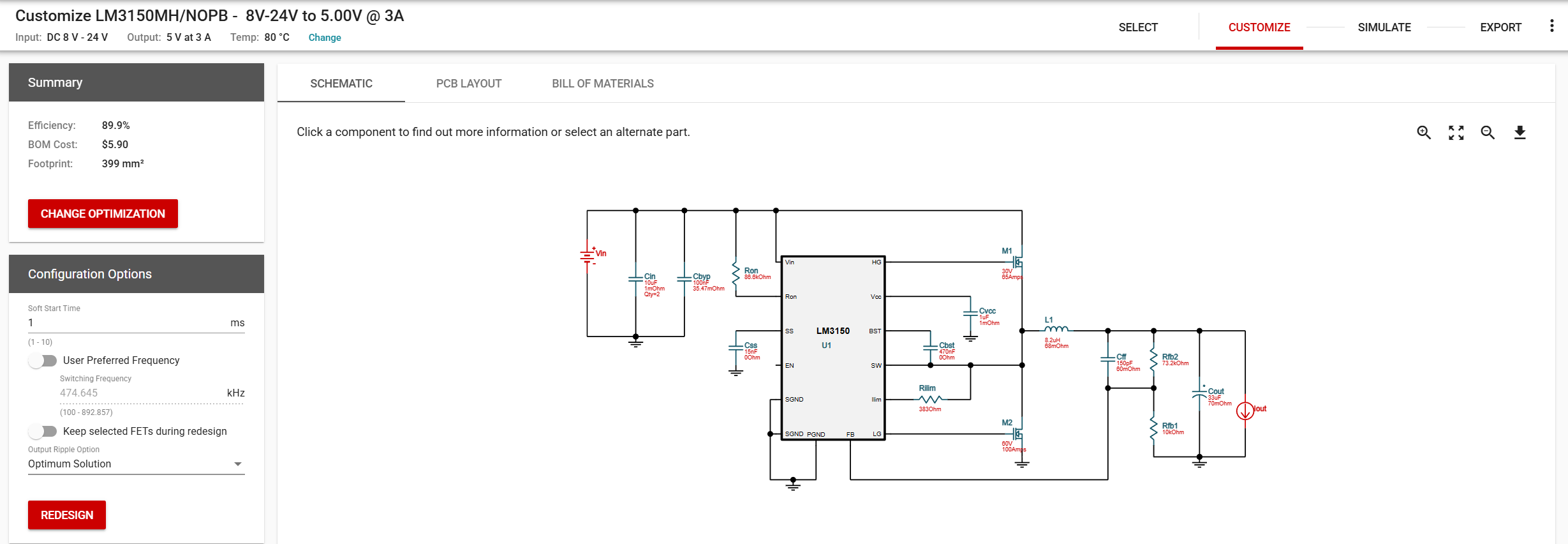Go back to the SELECT step
This screenshot has width=1568, height=544.
point(1138,27)
